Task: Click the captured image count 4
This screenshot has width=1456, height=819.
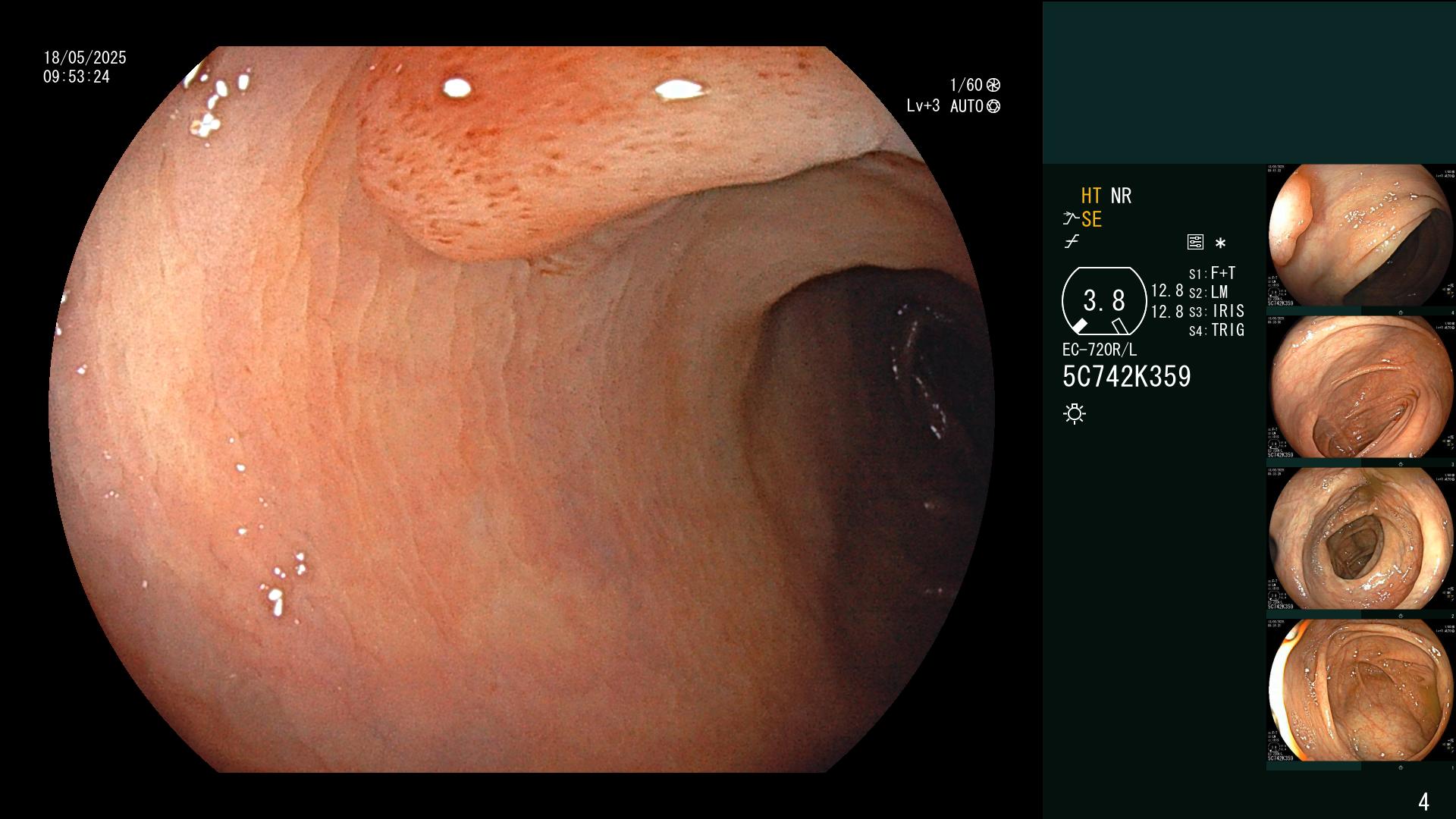Action: pos(1423,801)
